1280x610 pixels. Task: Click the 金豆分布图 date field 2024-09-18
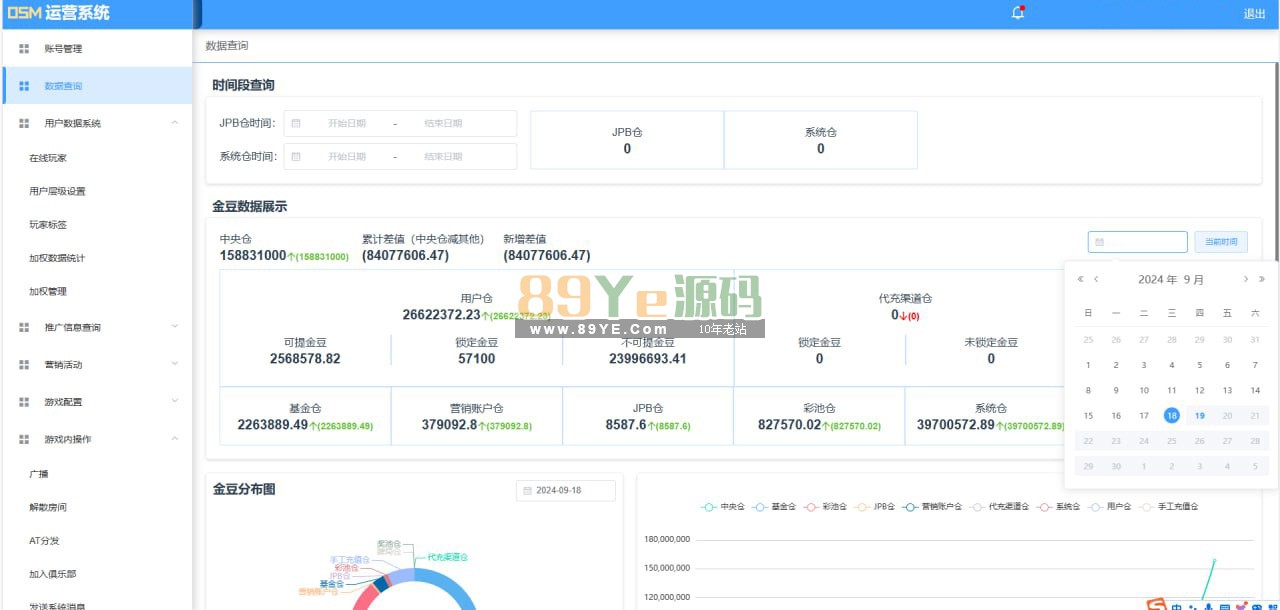565,490
